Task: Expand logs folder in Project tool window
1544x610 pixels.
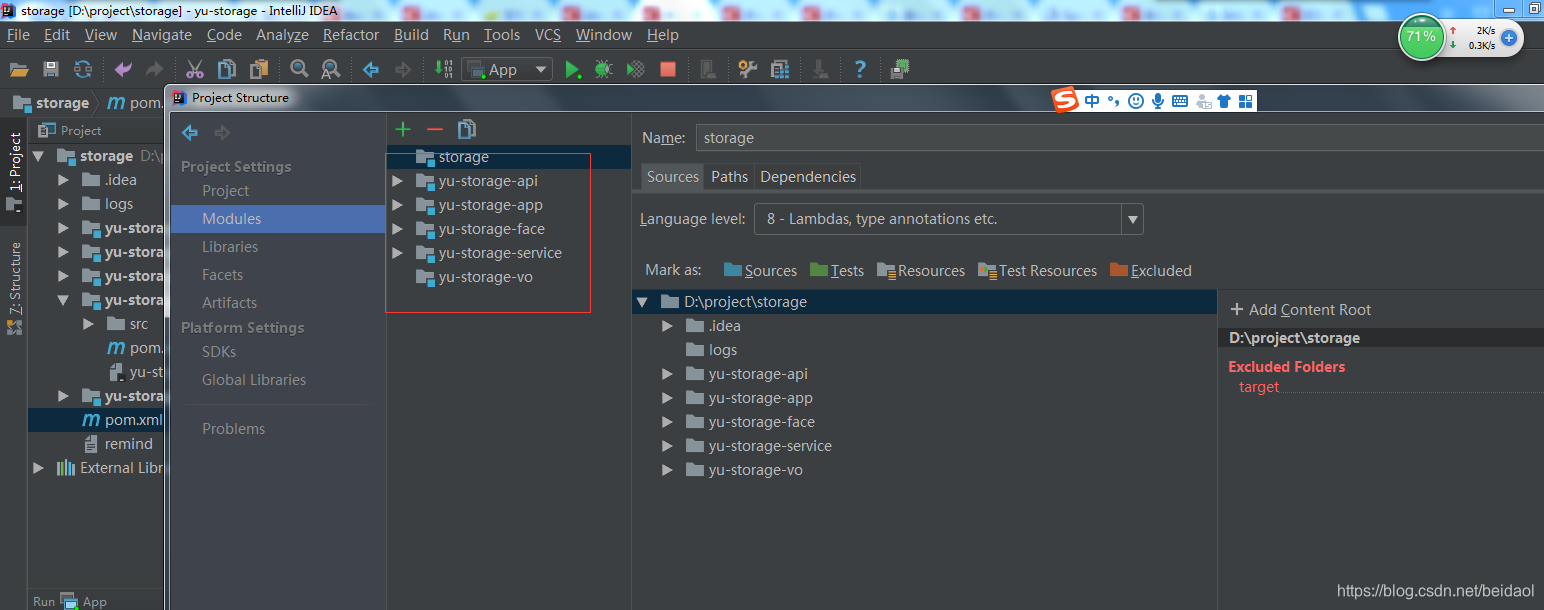Action: [63, 204]
